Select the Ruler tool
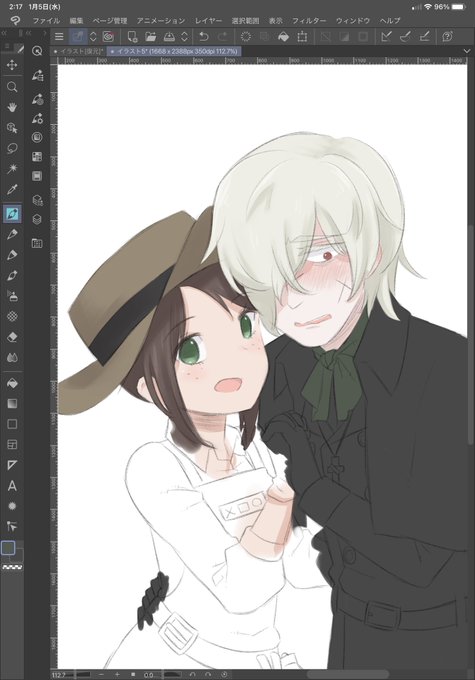The height and width of the screenshot is (680, 475). 12,465
